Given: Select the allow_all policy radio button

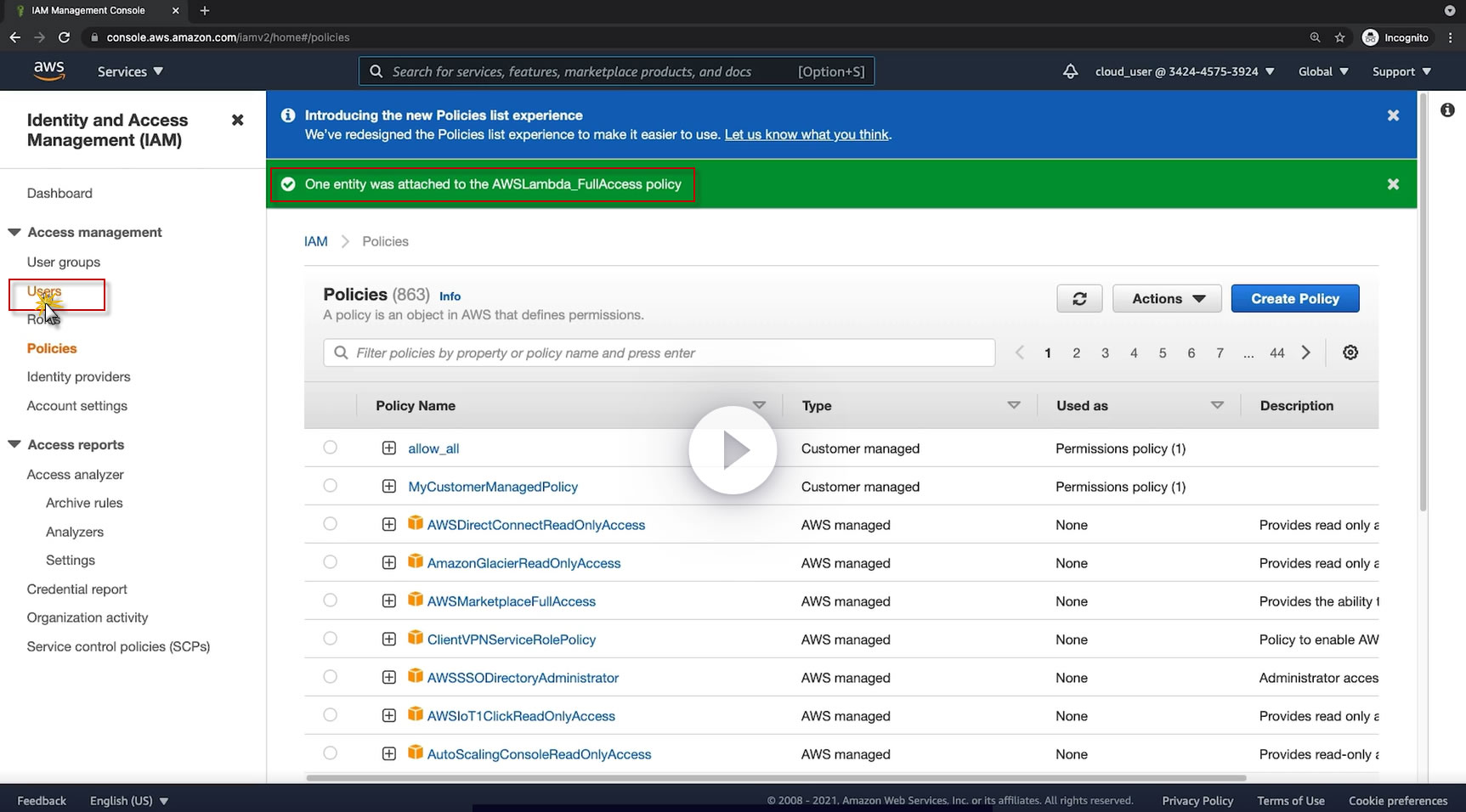Looking at the screenshot, I should (x=331, y=448).
